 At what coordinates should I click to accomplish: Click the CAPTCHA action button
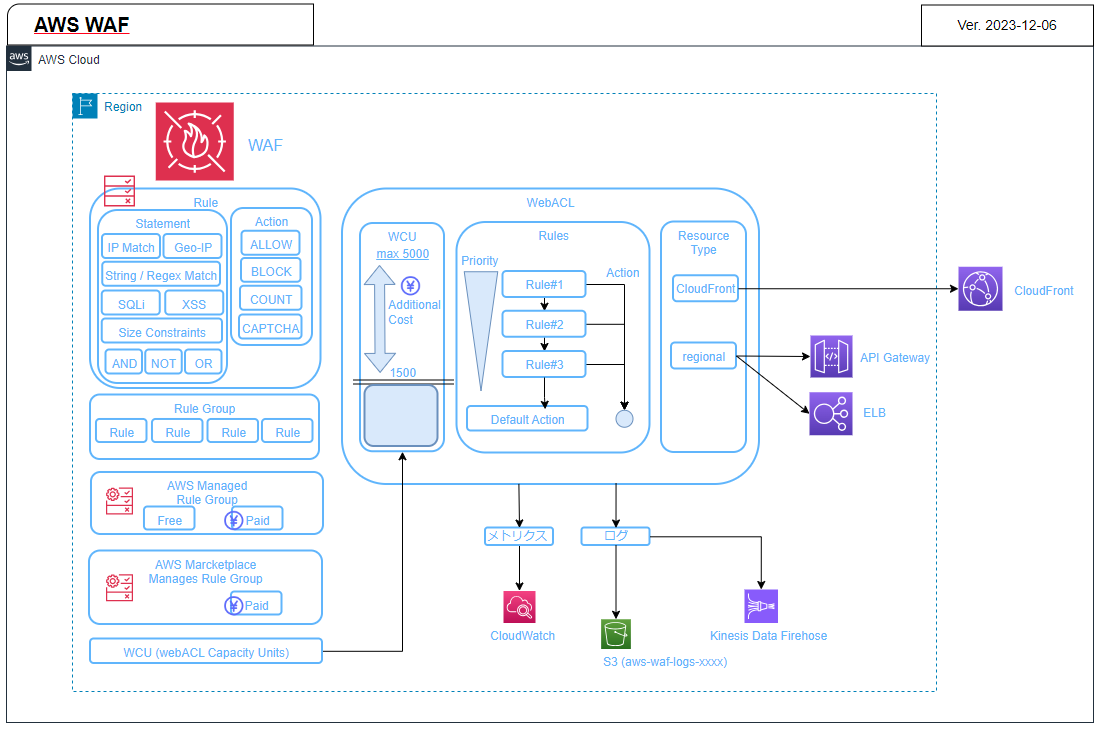click(x=270, y=327)
